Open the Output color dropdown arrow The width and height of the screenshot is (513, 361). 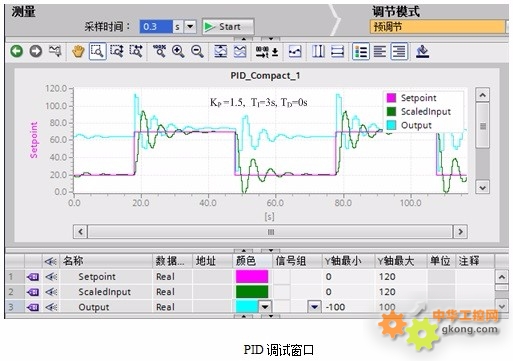tap(265, 306)
